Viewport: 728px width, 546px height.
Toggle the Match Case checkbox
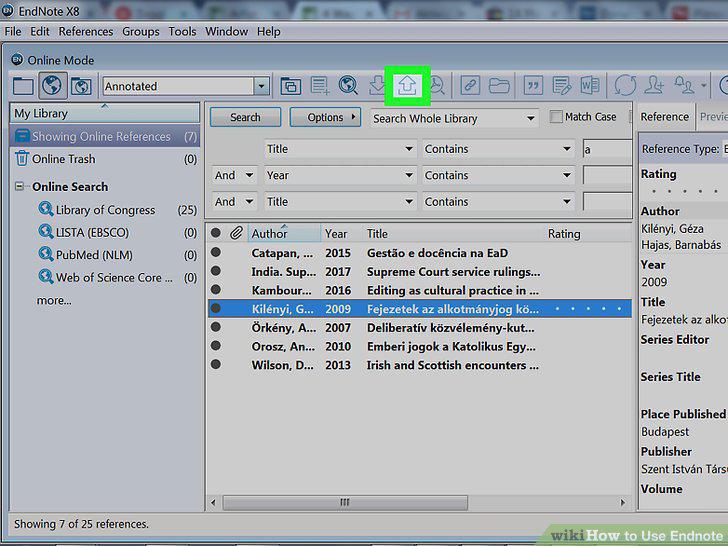pyautogui.click(x=556, y=117)
